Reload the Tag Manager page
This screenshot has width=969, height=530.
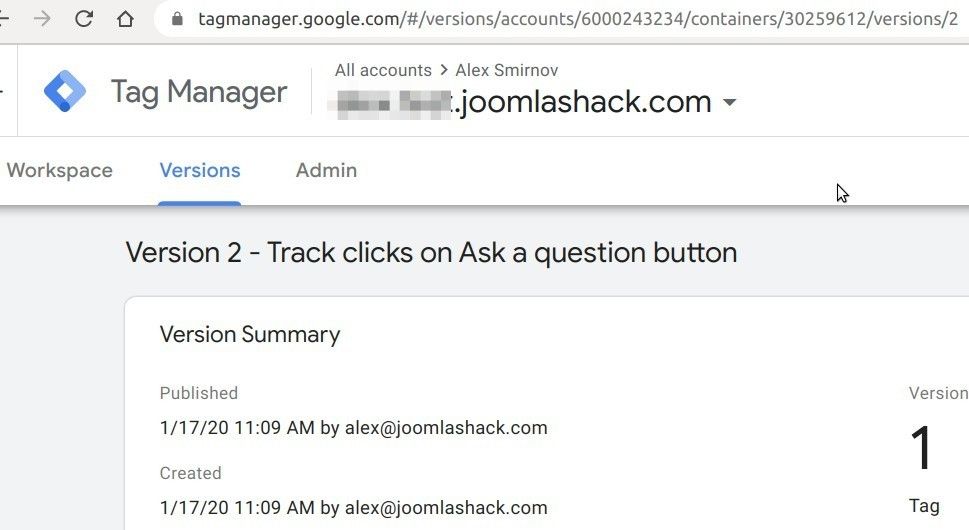coord(84,19)
